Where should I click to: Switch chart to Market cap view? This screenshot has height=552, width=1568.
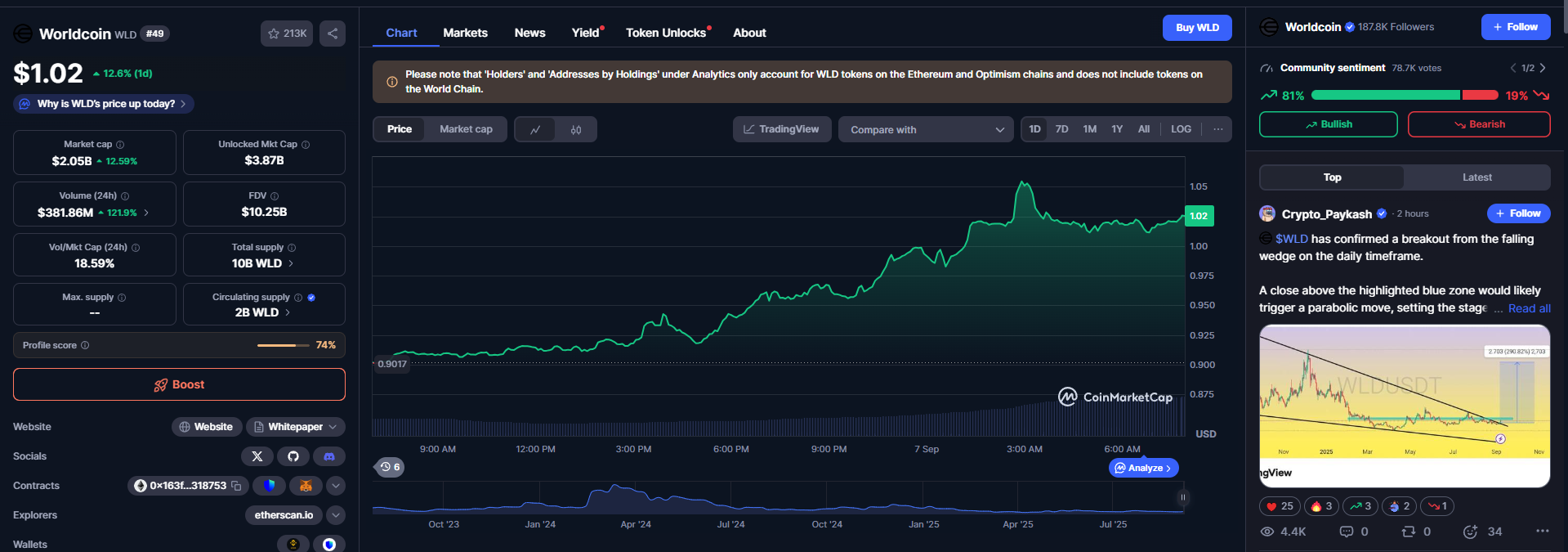pyautogui.click(x=466, y=129)
